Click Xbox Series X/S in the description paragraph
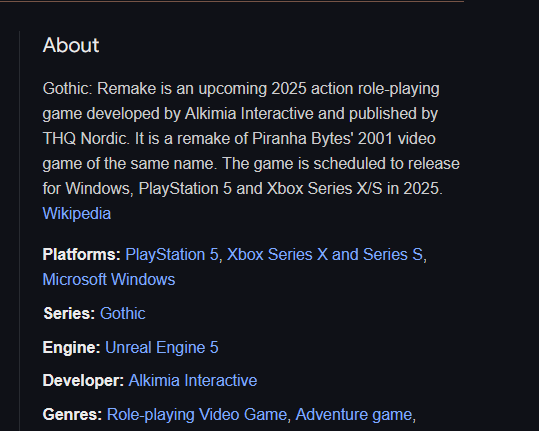 point(324,189)
